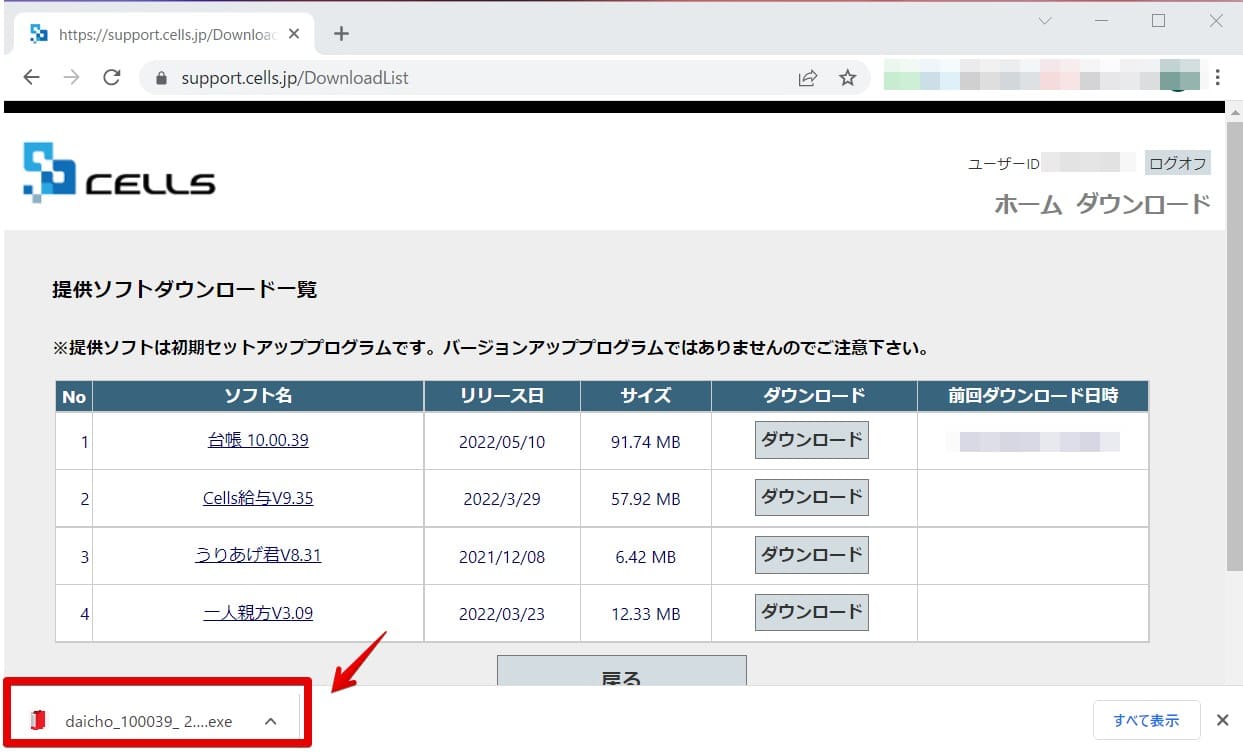Click the padlock site info icon
This screenshot has width=1243, height=752.
(x=159, y=78)
